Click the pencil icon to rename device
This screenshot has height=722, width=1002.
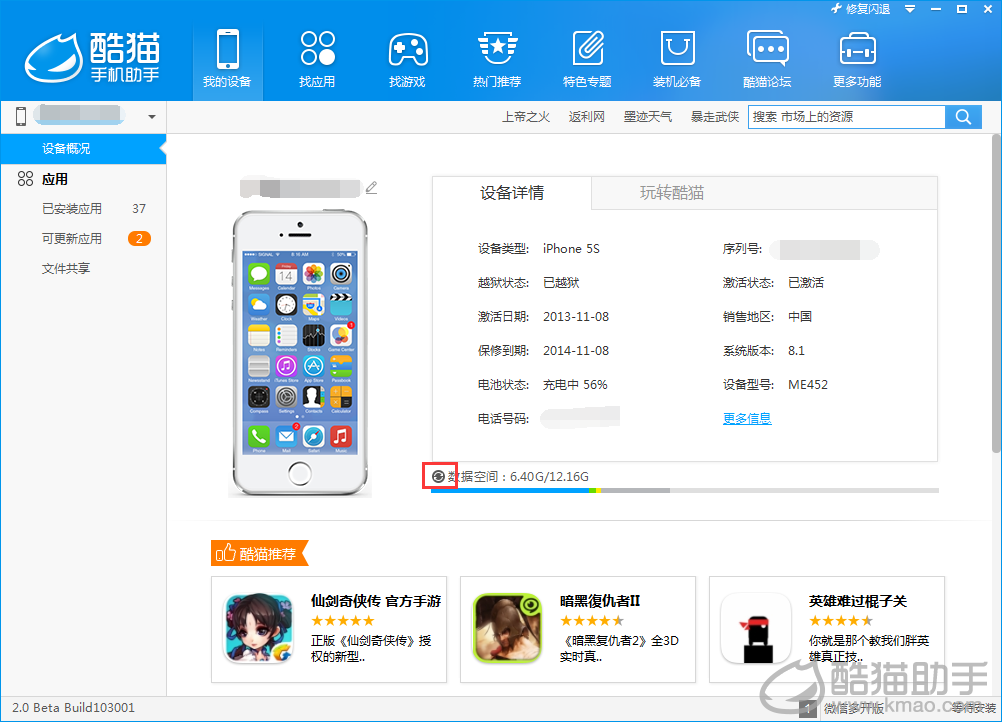pos(371,188)
